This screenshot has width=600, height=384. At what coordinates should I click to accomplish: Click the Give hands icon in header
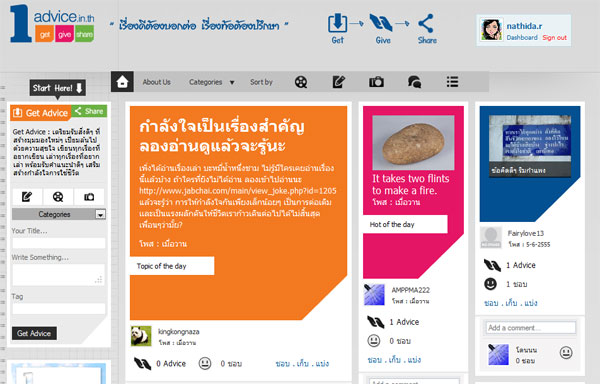tap(381, 23)
